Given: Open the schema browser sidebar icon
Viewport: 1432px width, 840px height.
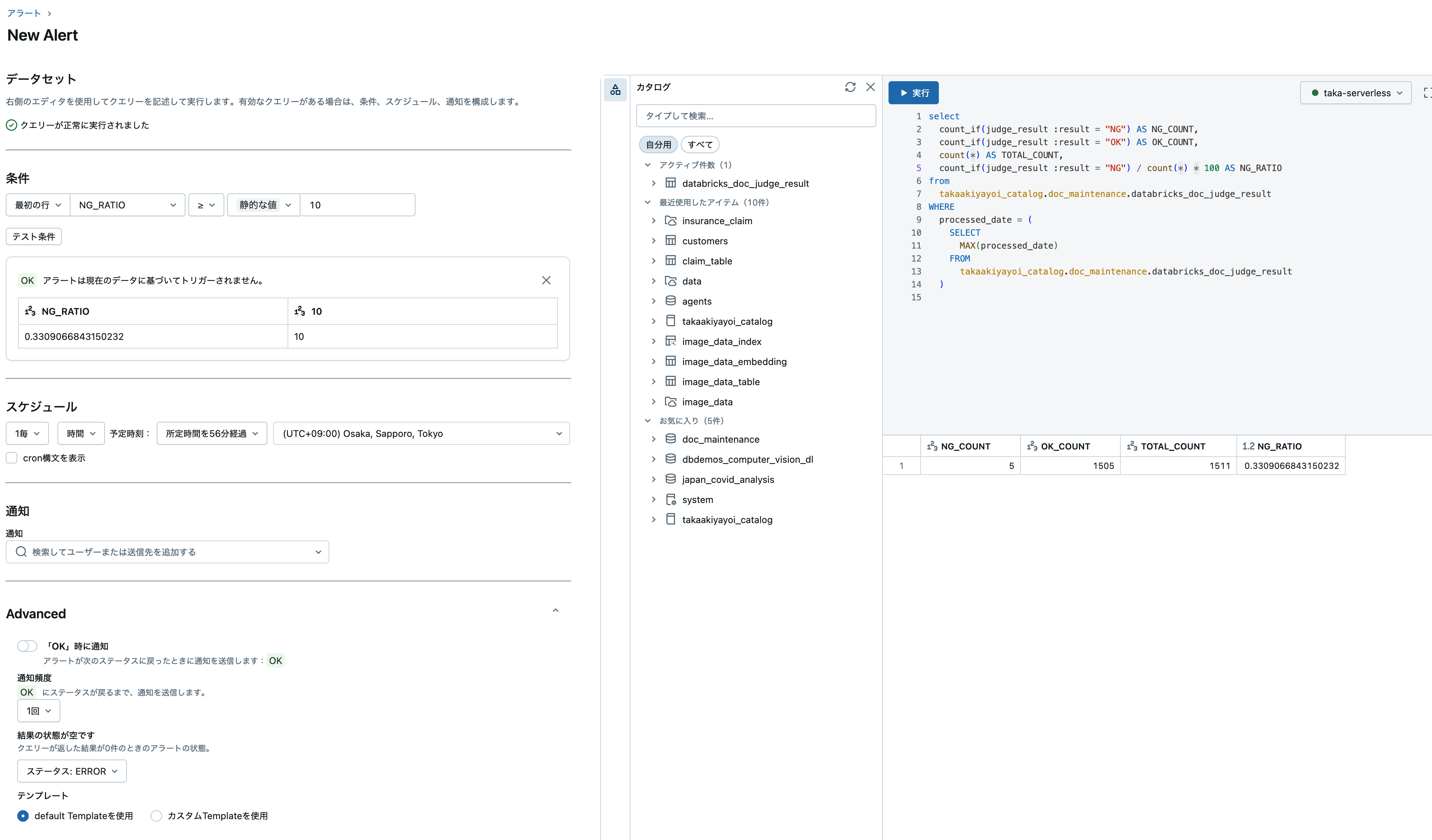Looking at the screenshot, I should coord(615,89).
